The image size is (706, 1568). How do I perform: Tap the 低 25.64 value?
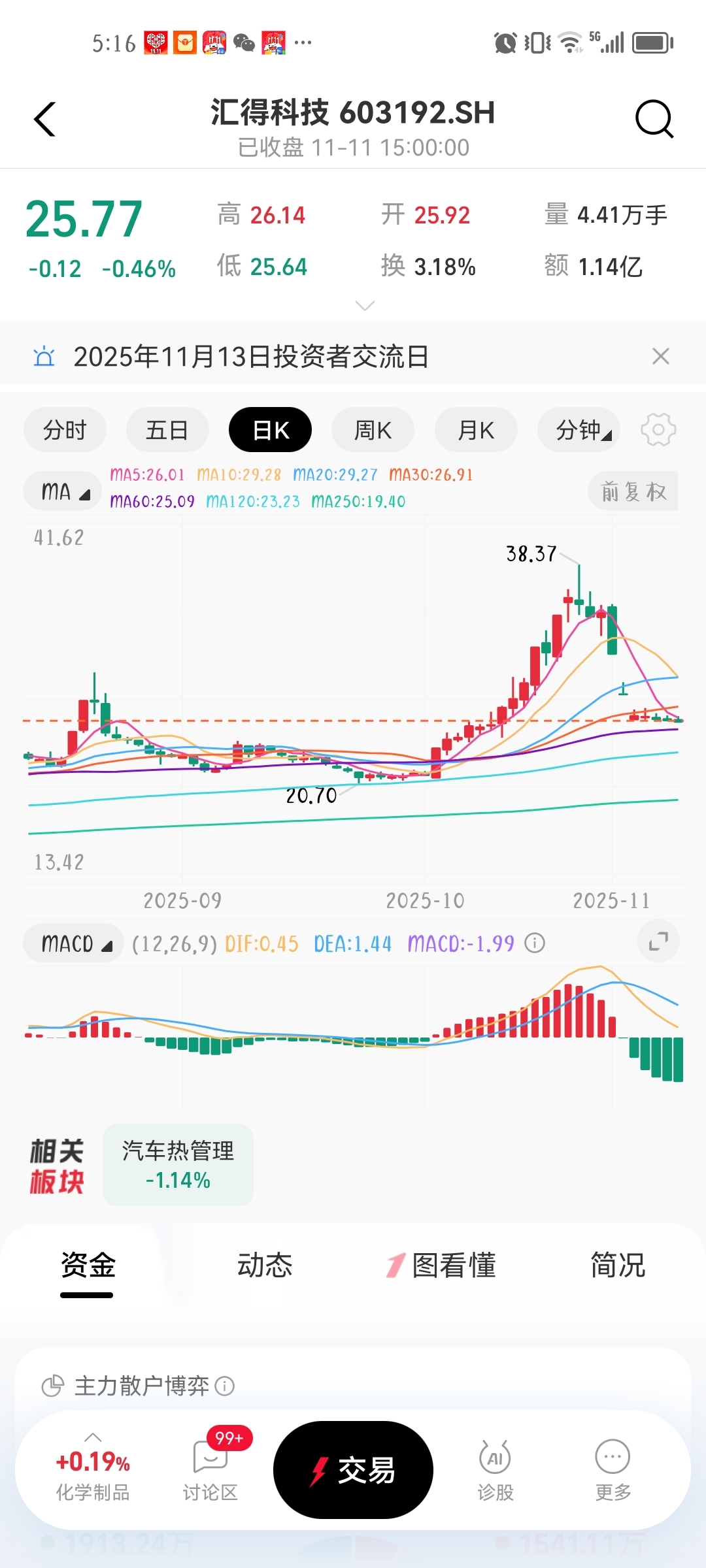278,267
